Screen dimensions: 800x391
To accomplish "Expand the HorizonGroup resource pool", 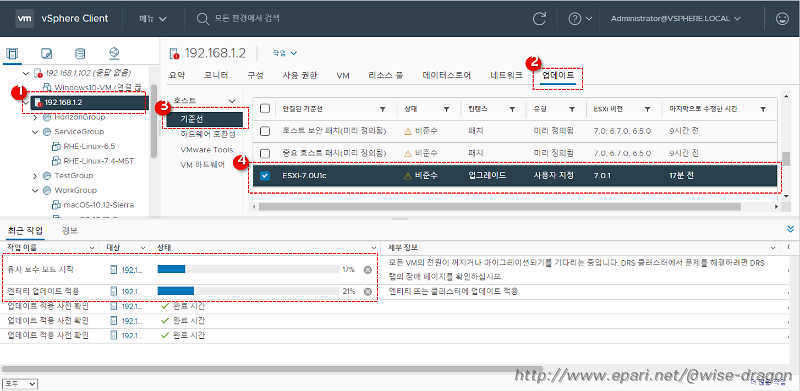I will 35,117.
